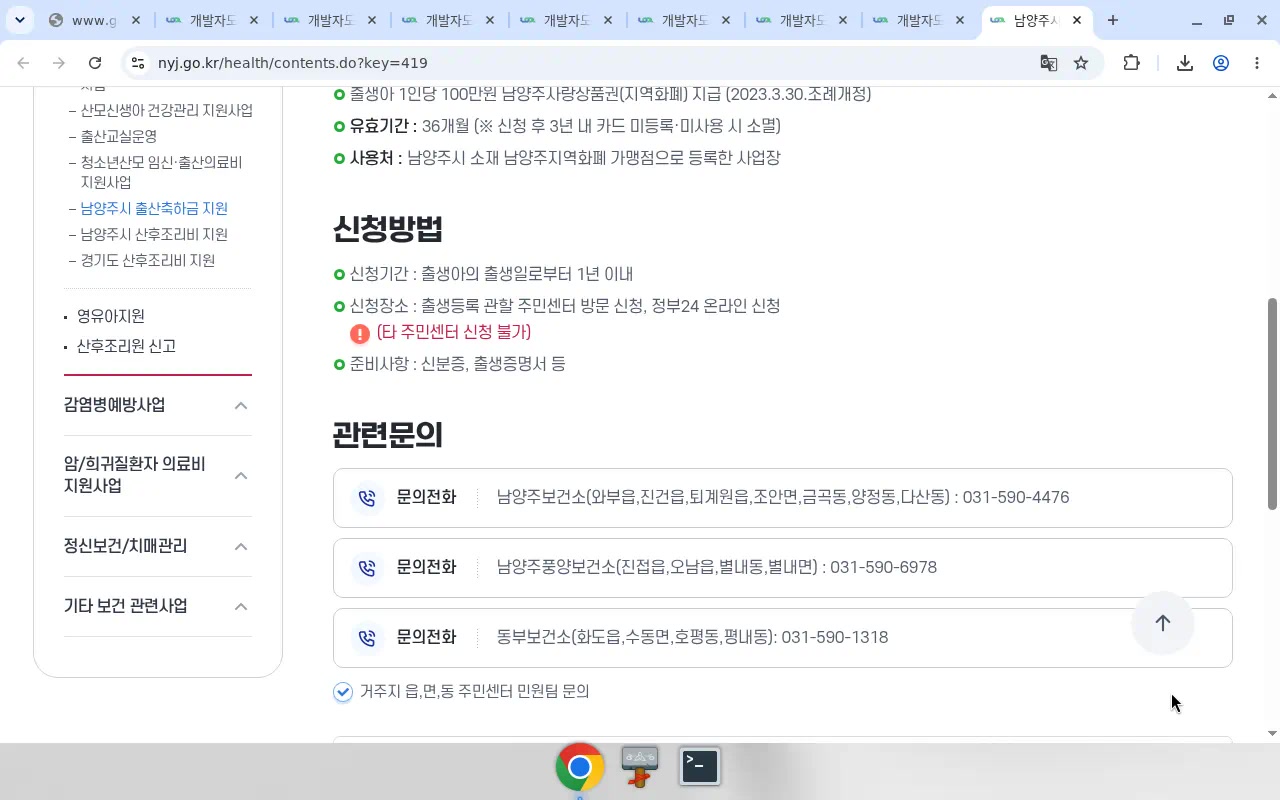Open the middle dock application icon

pos(640,767)
